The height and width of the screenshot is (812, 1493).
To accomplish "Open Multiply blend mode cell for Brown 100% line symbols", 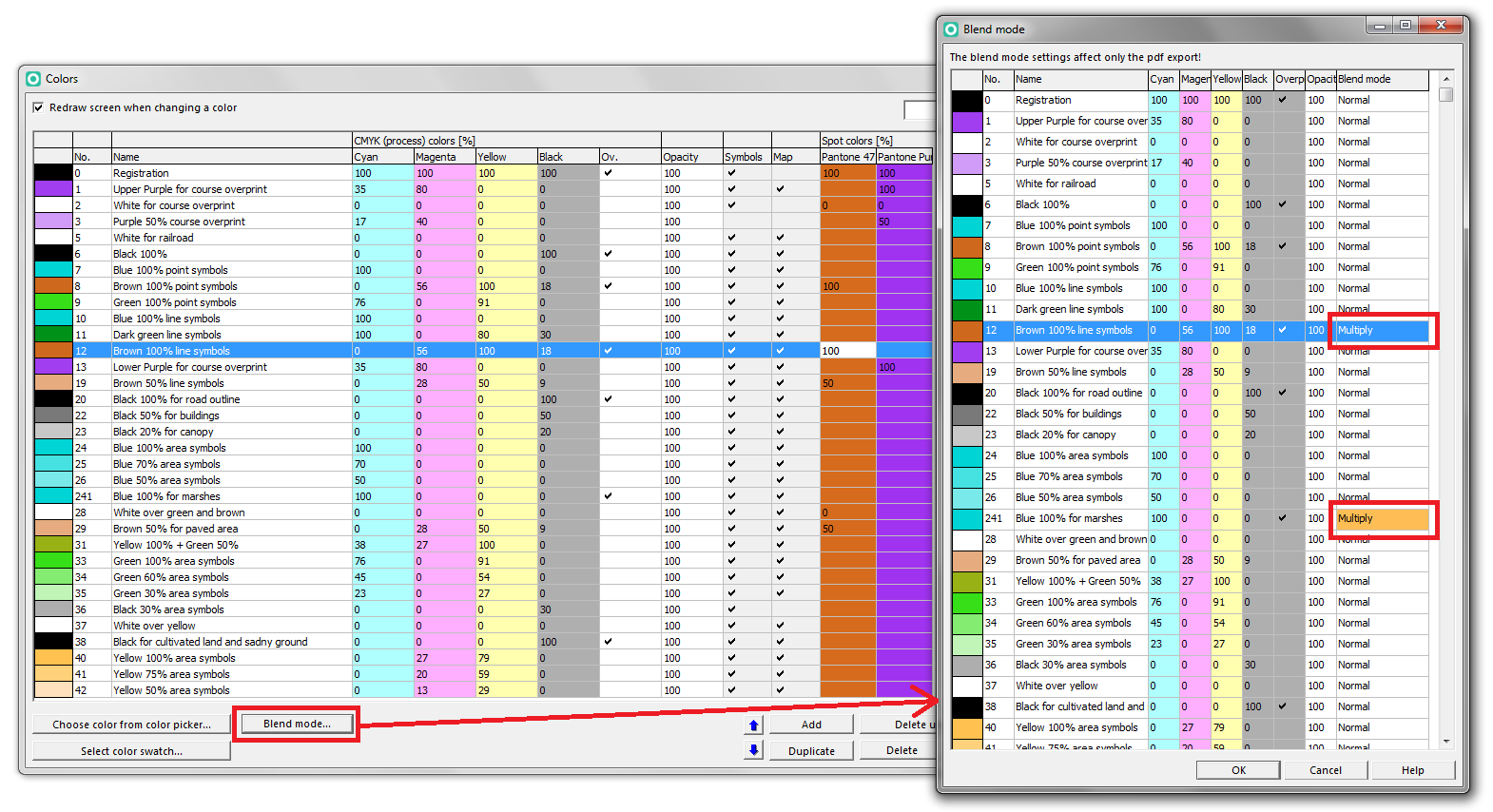I will click(1382, 330).
